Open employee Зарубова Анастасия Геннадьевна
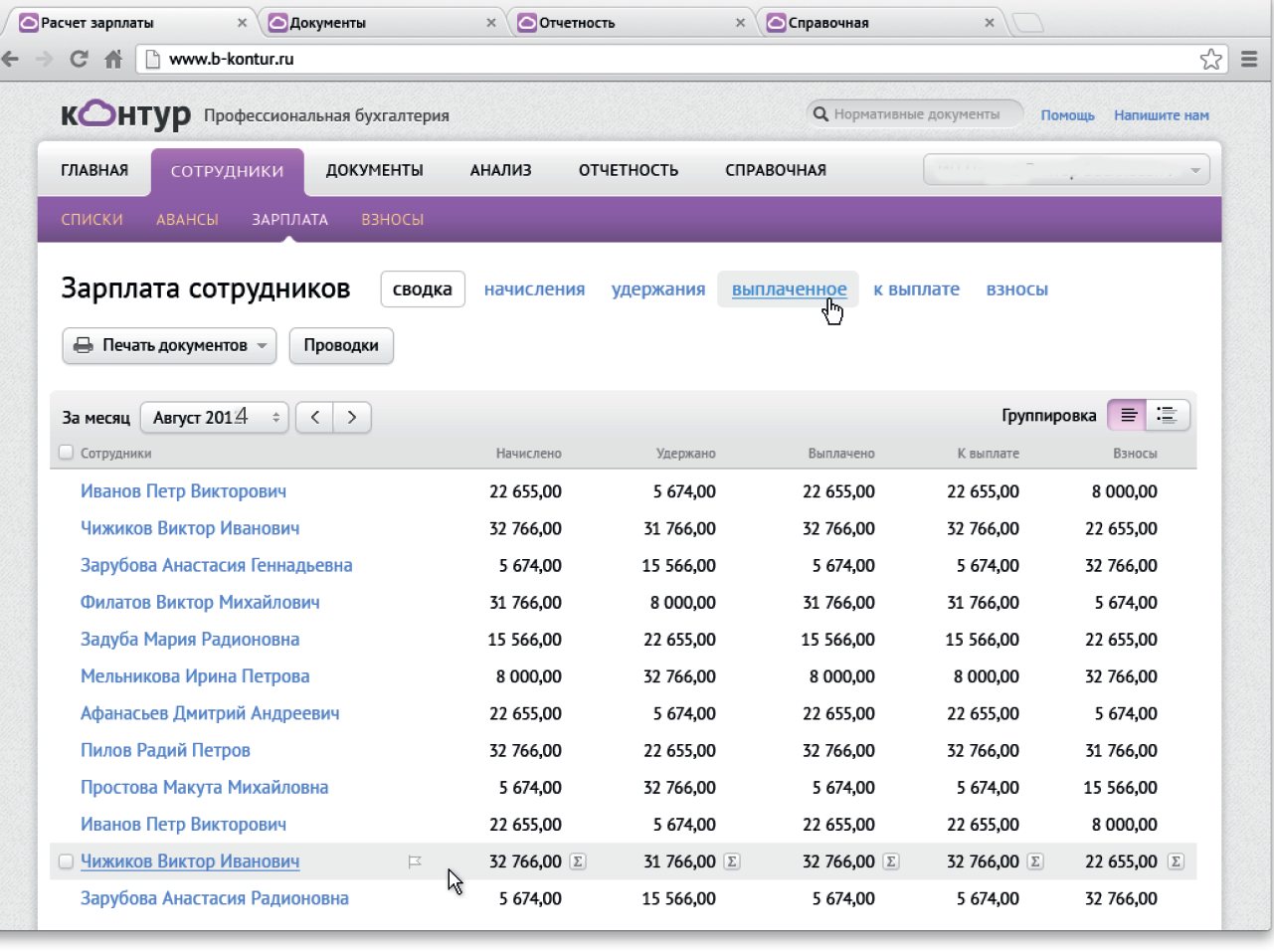 (217, 566)
